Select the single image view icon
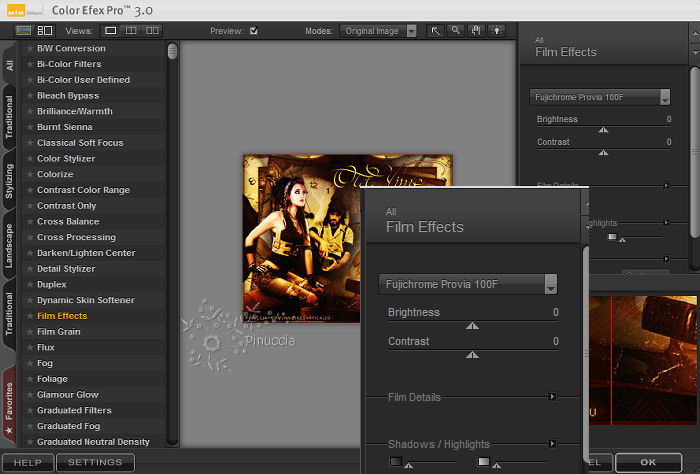700x474 pixels. coord(111,31)
